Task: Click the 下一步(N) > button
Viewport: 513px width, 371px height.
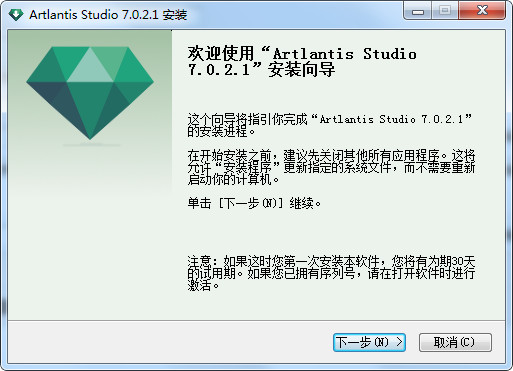Action: pos(369,342)
